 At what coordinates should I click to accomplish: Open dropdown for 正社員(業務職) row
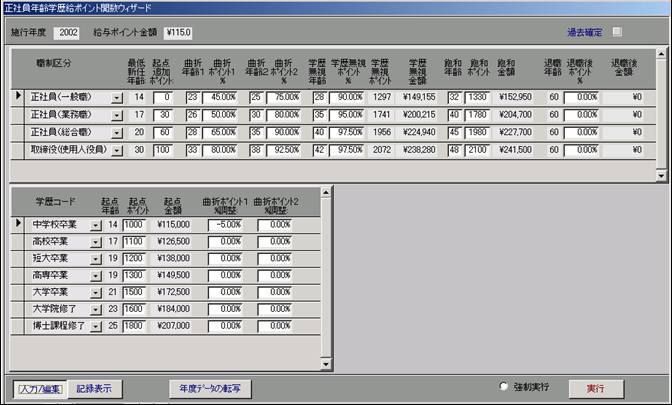point(117,116)
